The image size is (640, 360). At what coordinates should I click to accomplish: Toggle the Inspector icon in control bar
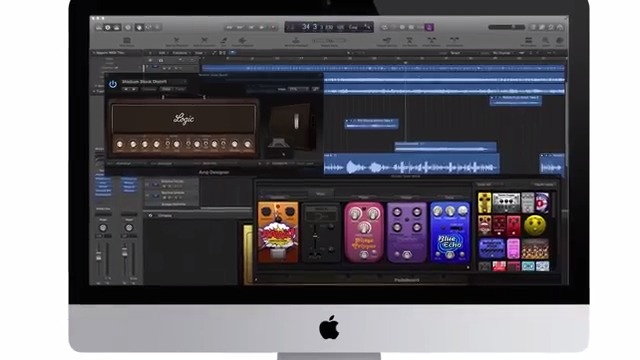(108, 27)
